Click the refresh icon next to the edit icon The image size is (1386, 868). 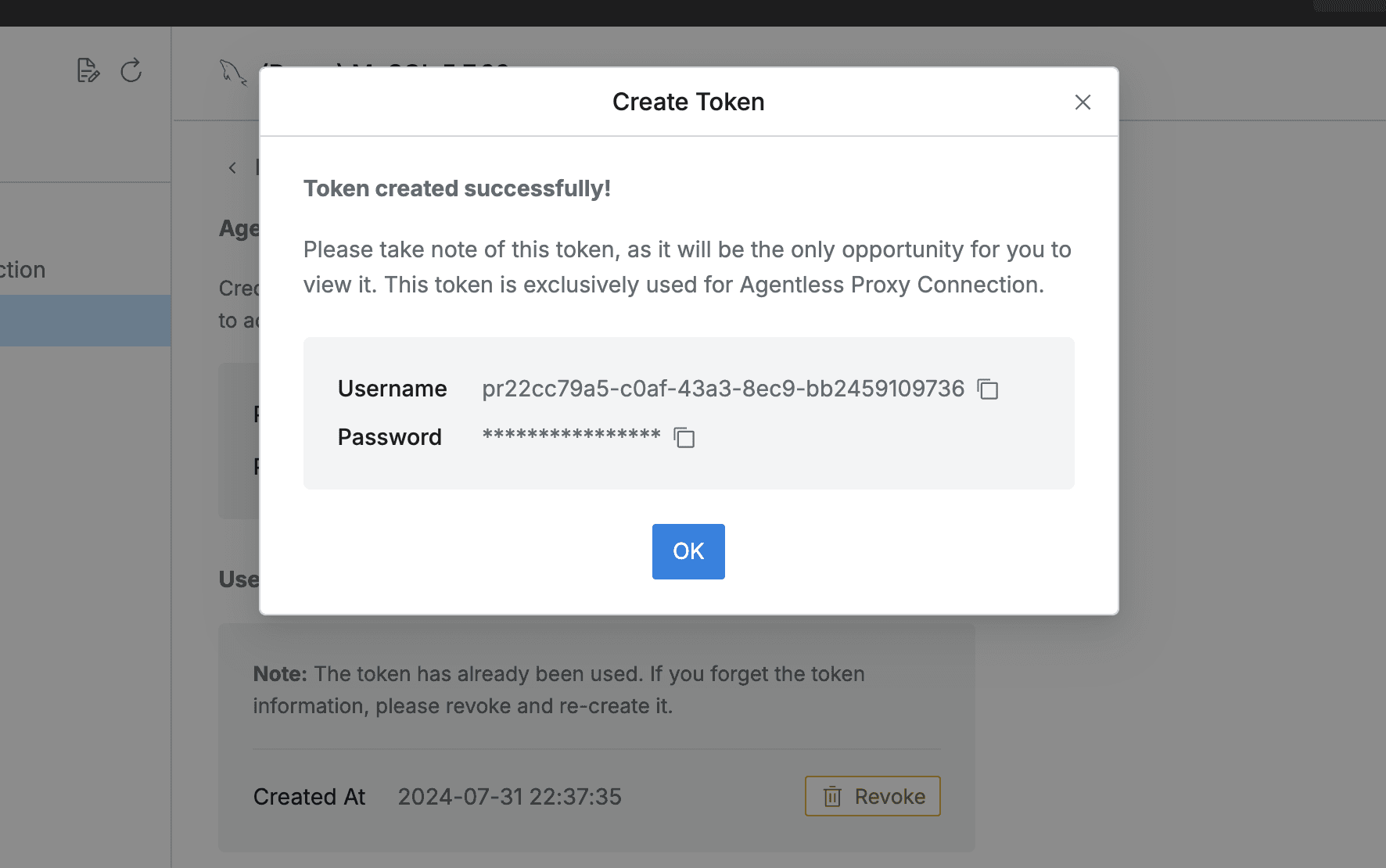tap(131, 70)
